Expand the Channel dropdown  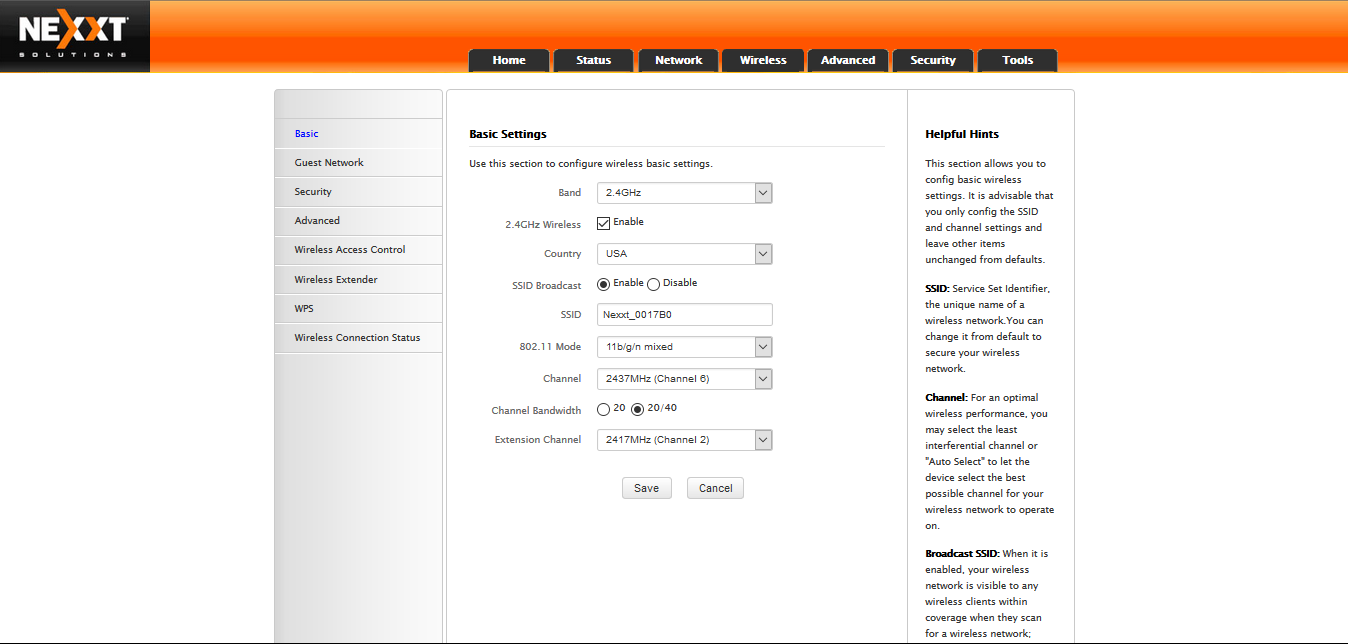pos(685,379)
